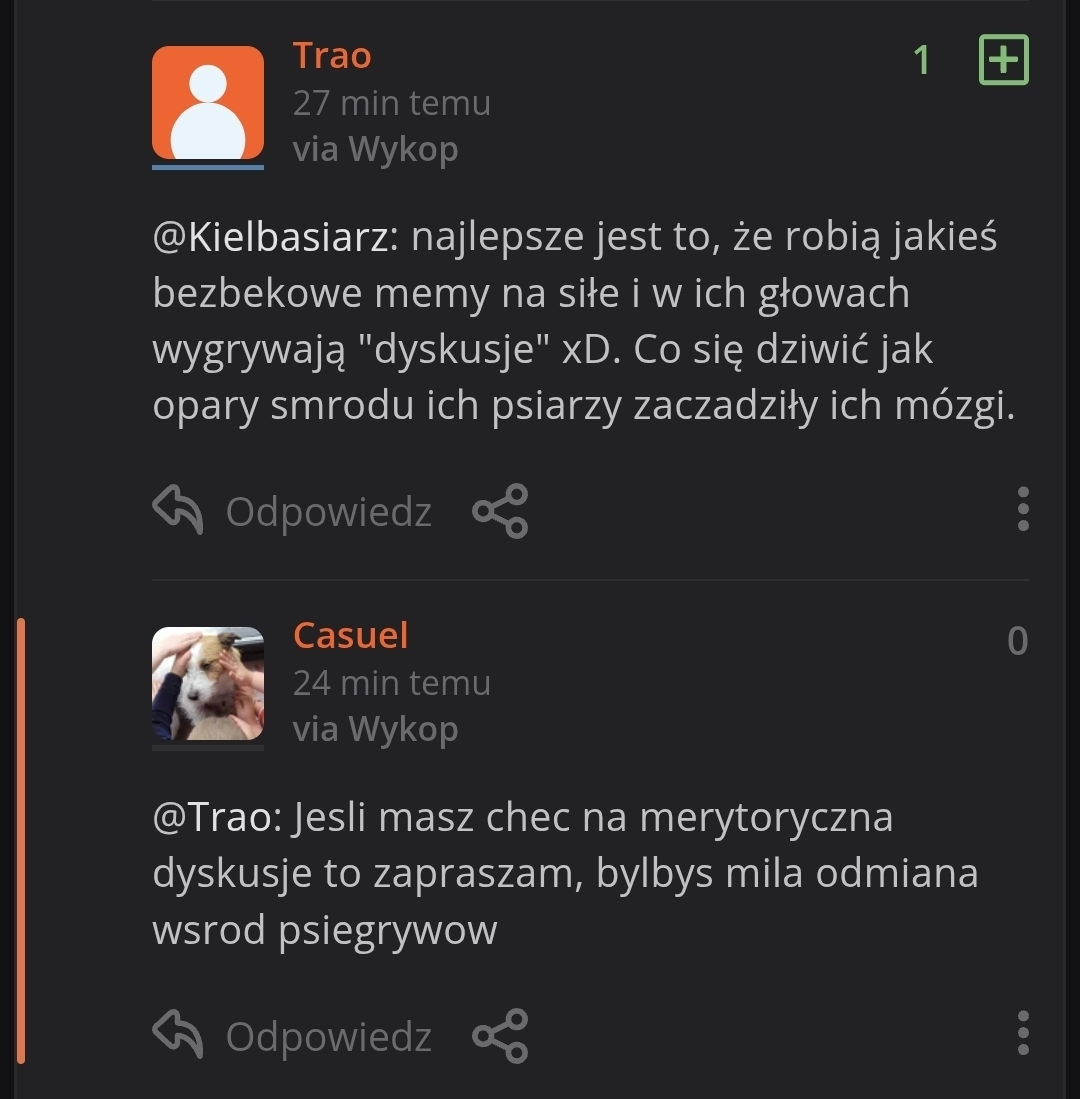The height and width of the screenshot is (1099, 1080).
Task: Open the "24 min temu" timestamp permalink
Action: [391, 683]
